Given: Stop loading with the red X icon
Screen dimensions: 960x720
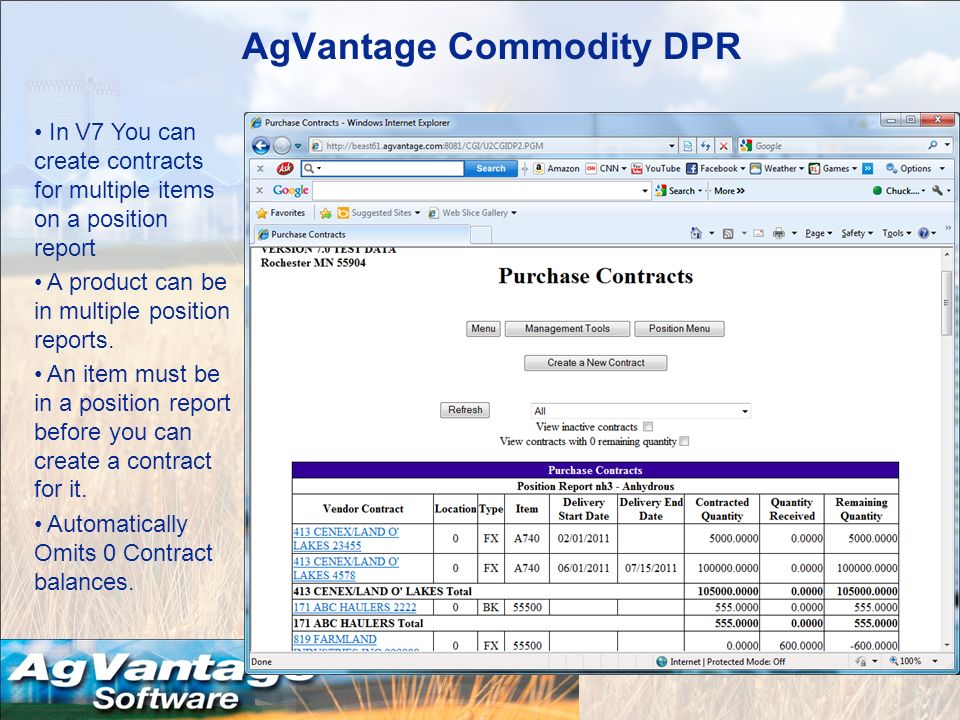Looking at the screenshot, I should pos(723,146).
